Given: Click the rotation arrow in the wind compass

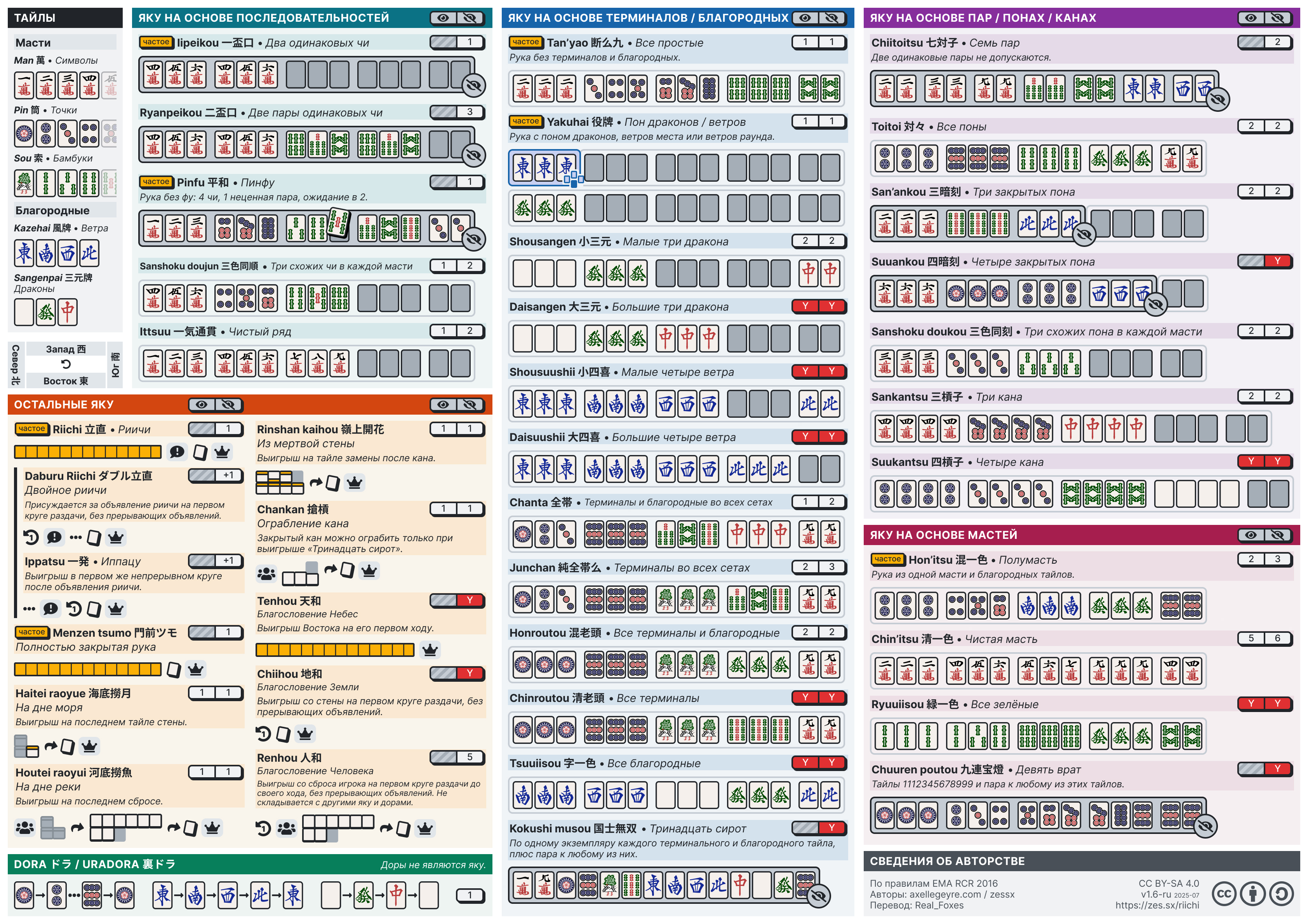Looking at the screenshot, I should tap(66, 365).
